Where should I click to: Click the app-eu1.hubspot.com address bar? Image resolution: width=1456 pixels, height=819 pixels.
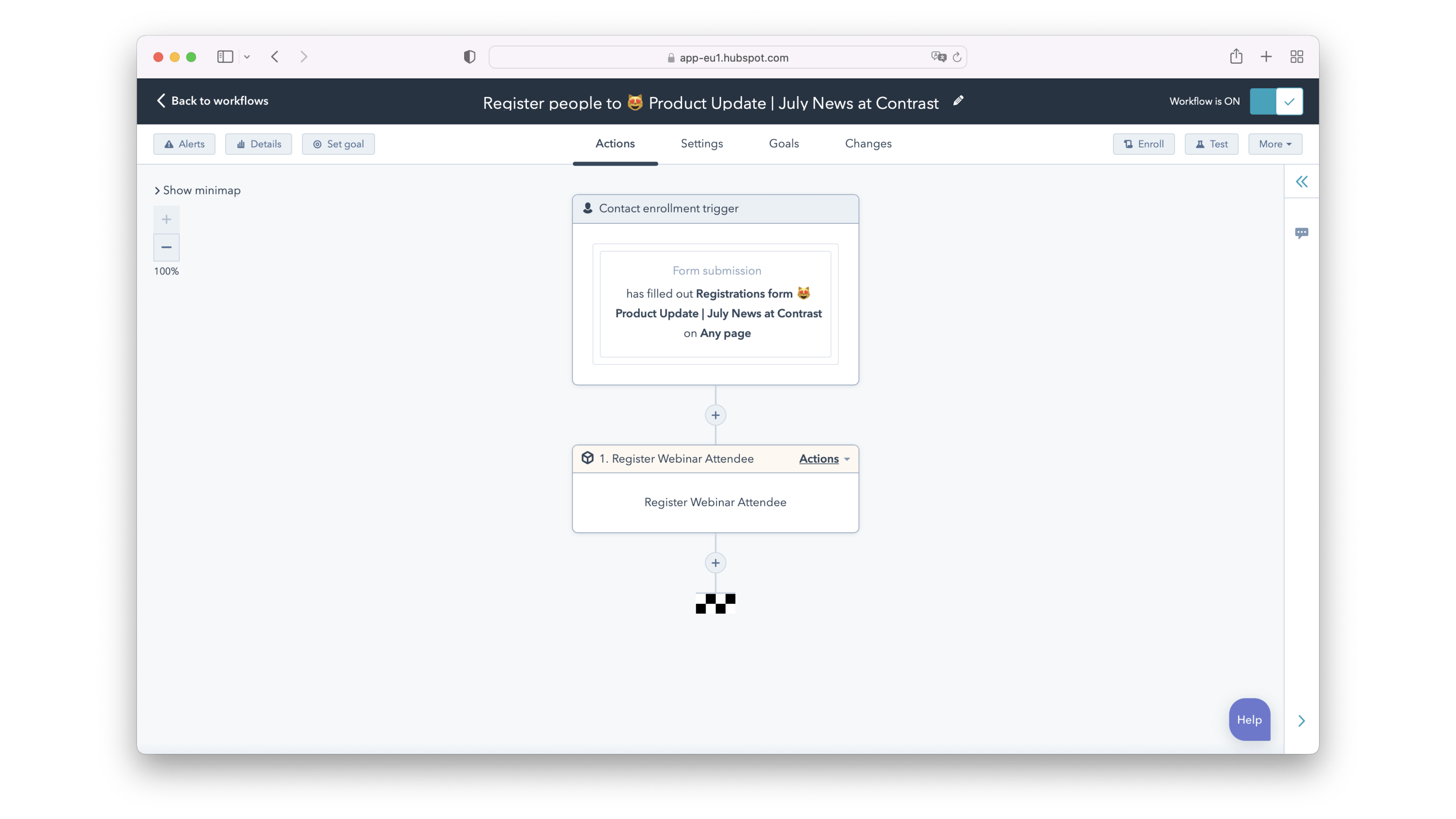(728, 57)
